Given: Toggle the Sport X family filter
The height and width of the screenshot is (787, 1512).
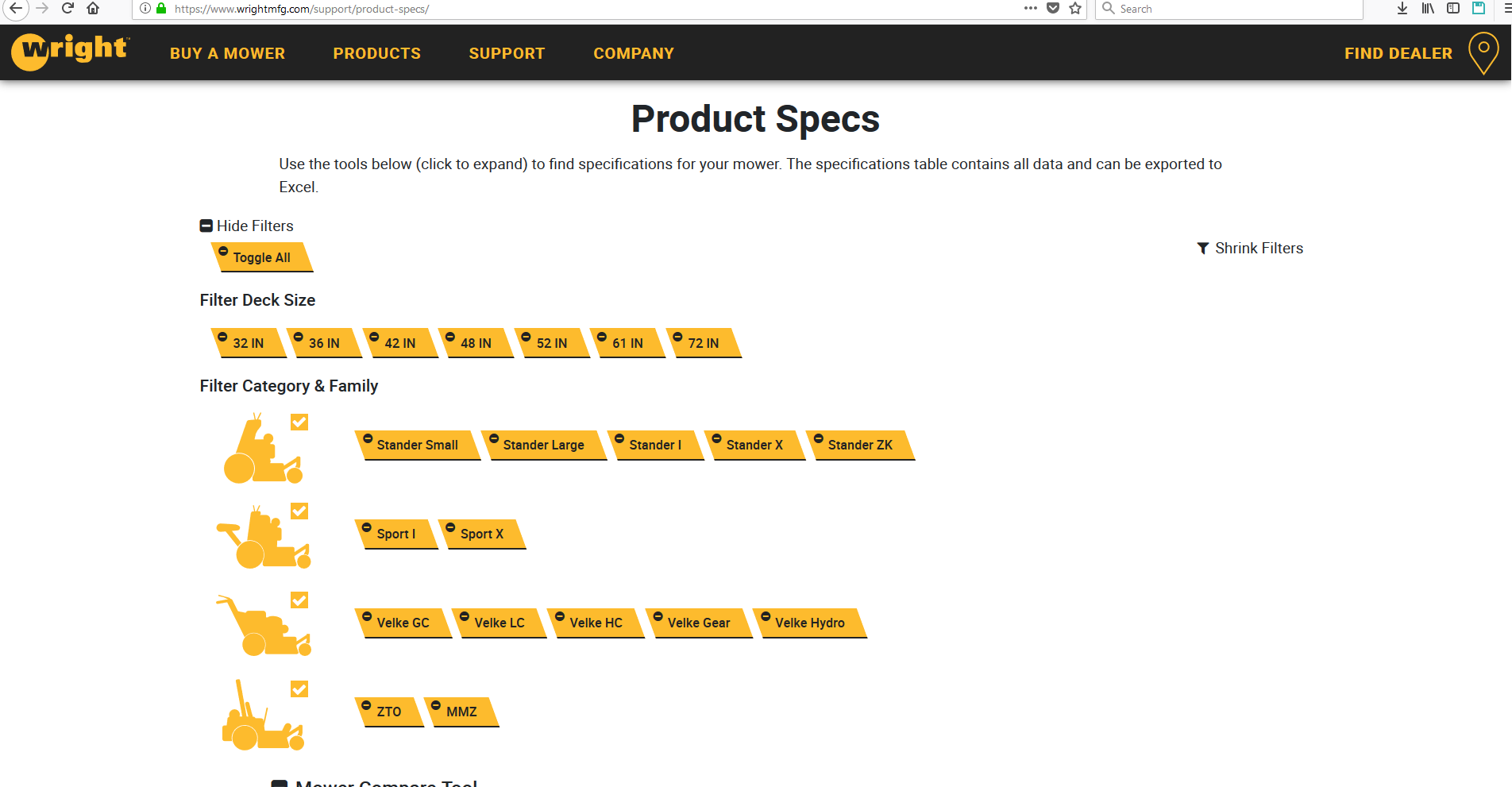Looking at the screenshot, I should tap(482, 534).
